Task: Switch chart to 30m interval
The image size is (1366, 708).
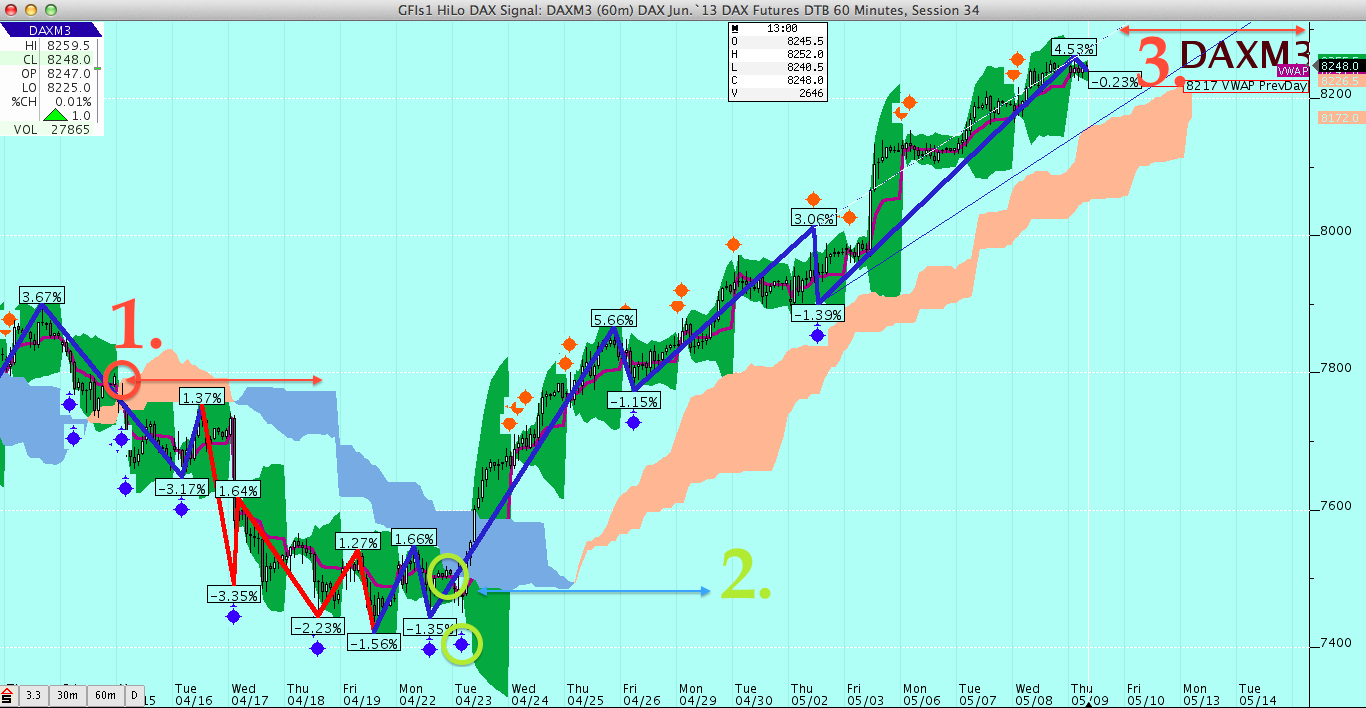Action: click(66, 694)
